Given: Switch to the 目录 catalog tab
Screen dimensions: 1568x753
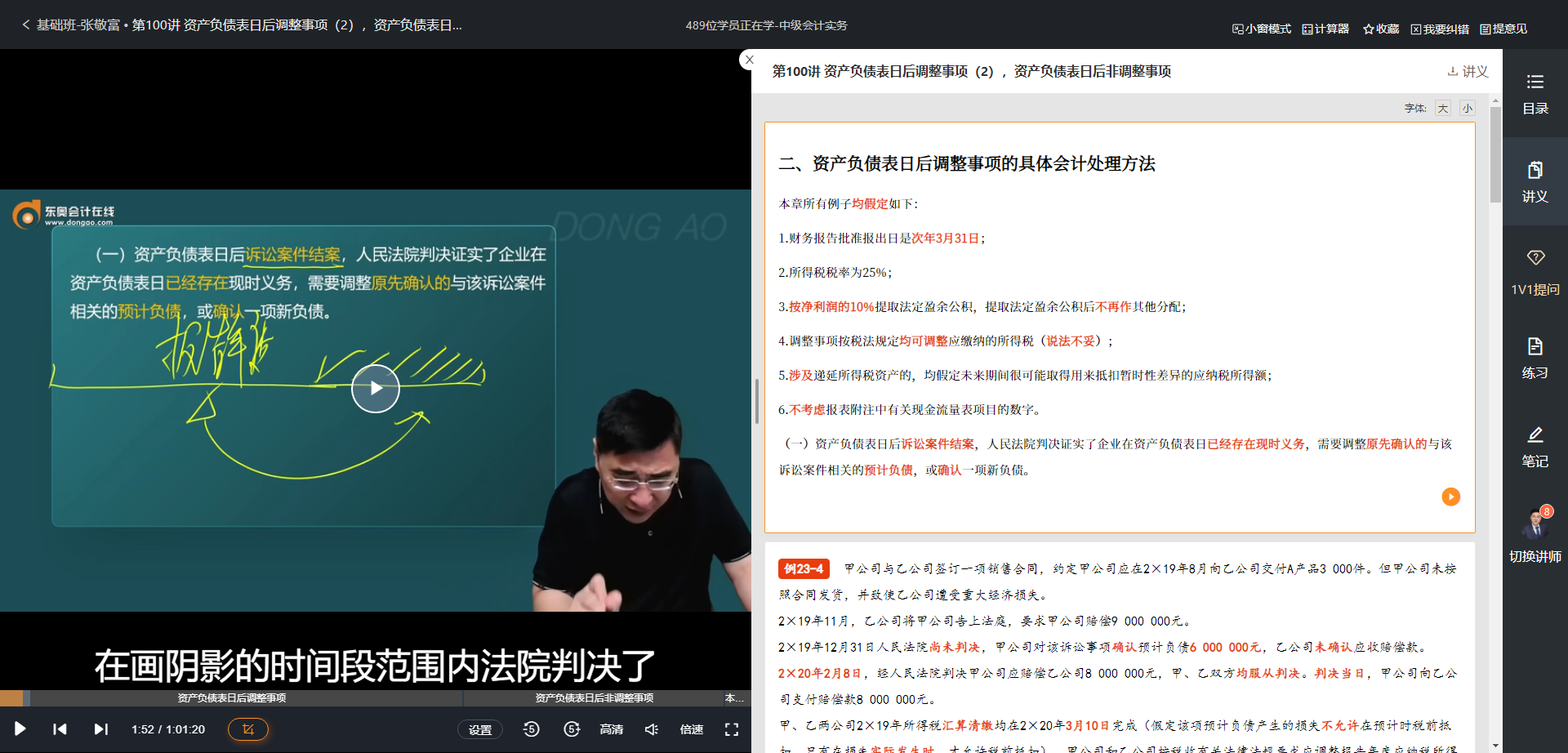Looking at the screenshot, I should (x=1535, y=92).
